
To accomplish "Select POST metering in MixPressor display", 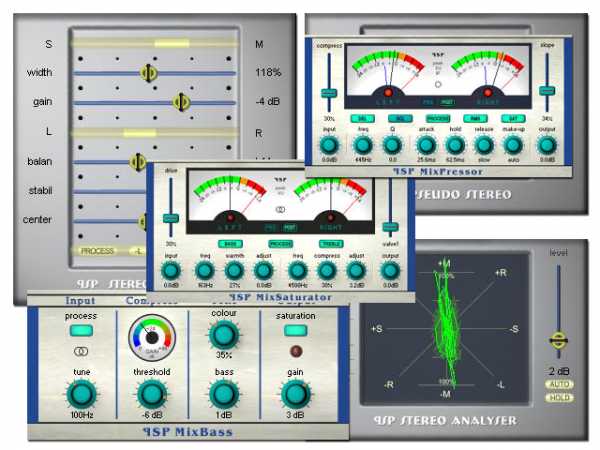I will tap(447, 102).
